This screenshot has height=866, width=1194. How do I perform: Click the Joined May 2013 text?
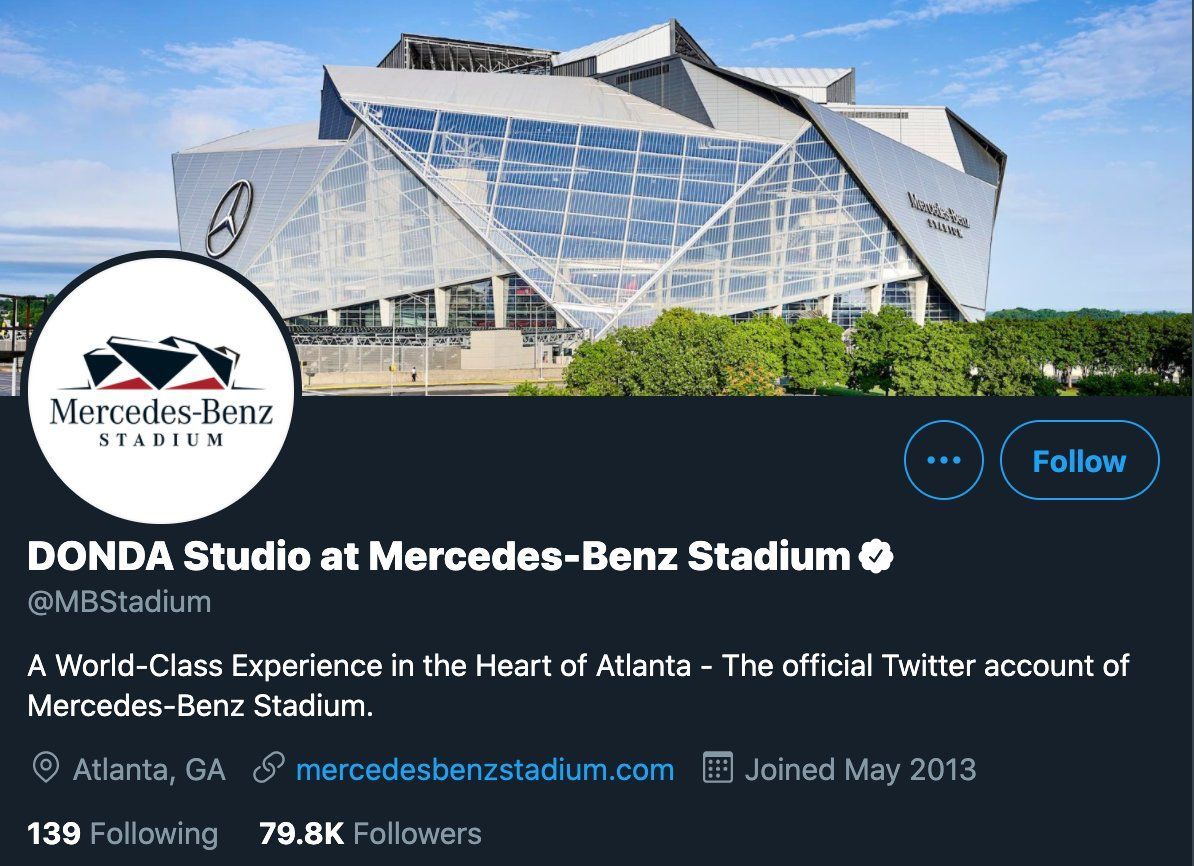click(860, 769)
